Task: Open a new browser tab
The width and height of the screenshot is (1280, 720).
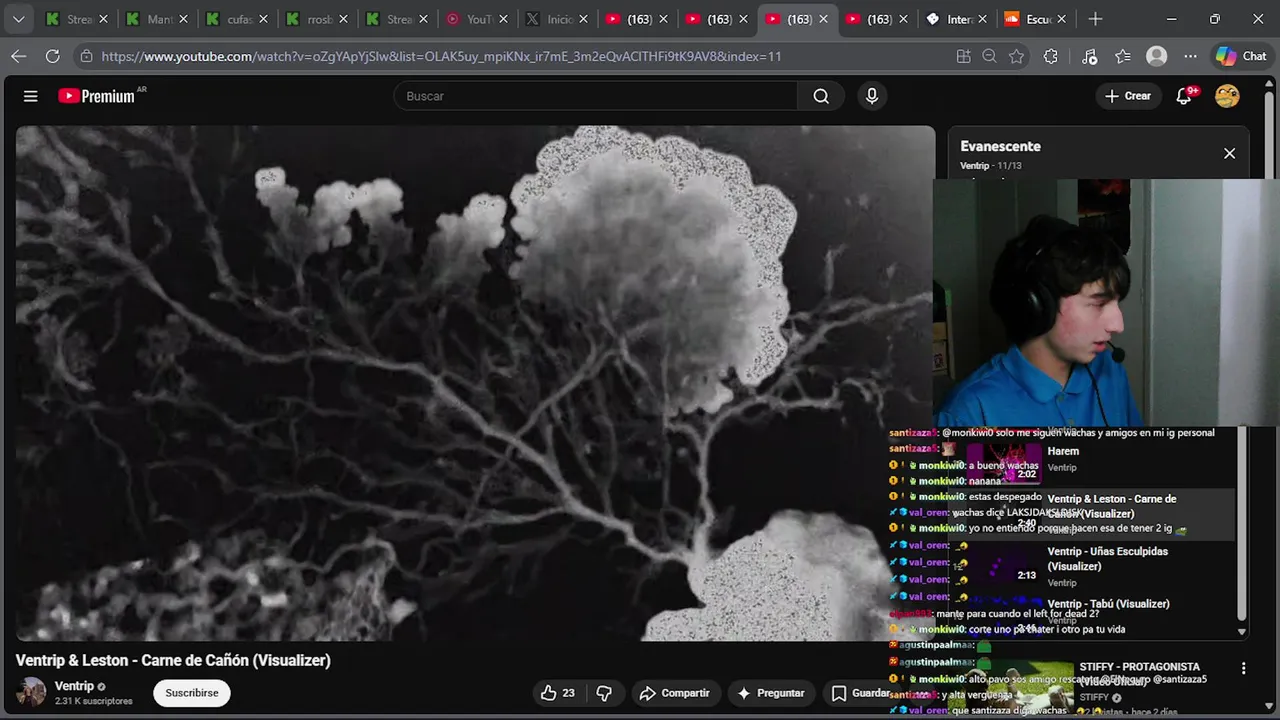Action: (x=1095, y=19)
